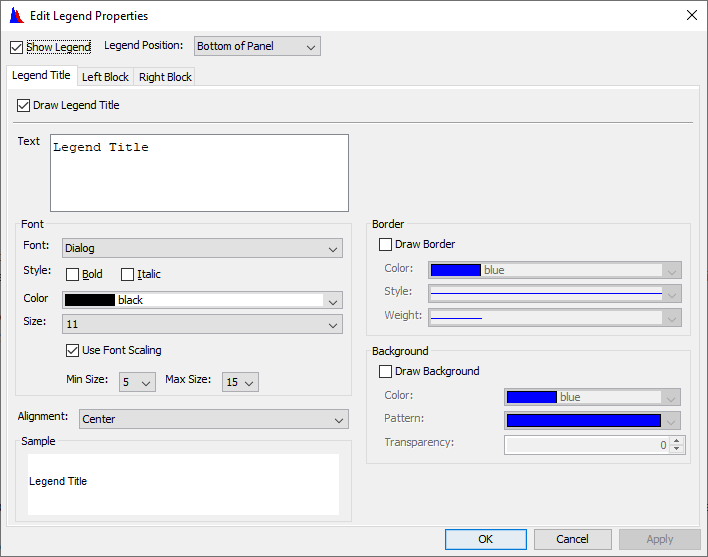
Task: Expand the Font dropdown showing Dialog
Action: [202, 248]
